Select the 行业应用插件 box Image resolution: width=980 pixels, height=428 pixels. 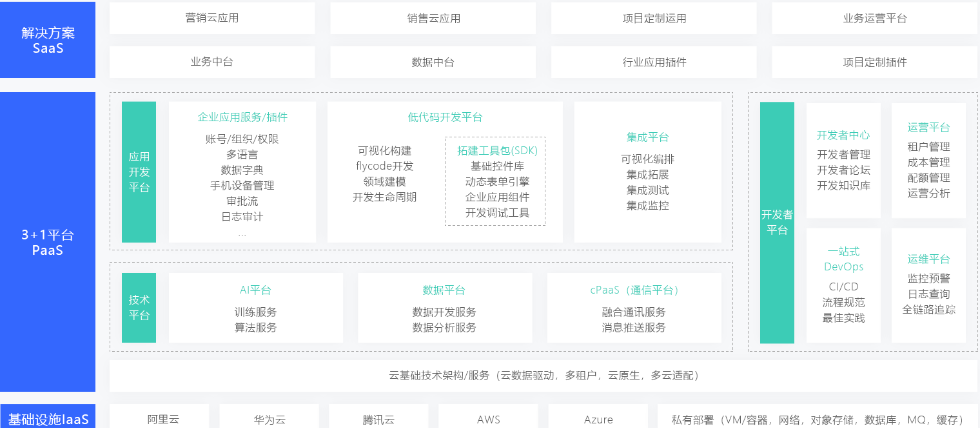point(654,62)
